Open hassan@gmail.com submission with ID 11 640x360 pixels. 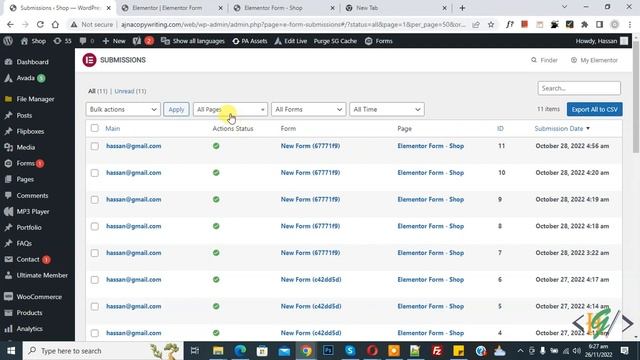133,146
